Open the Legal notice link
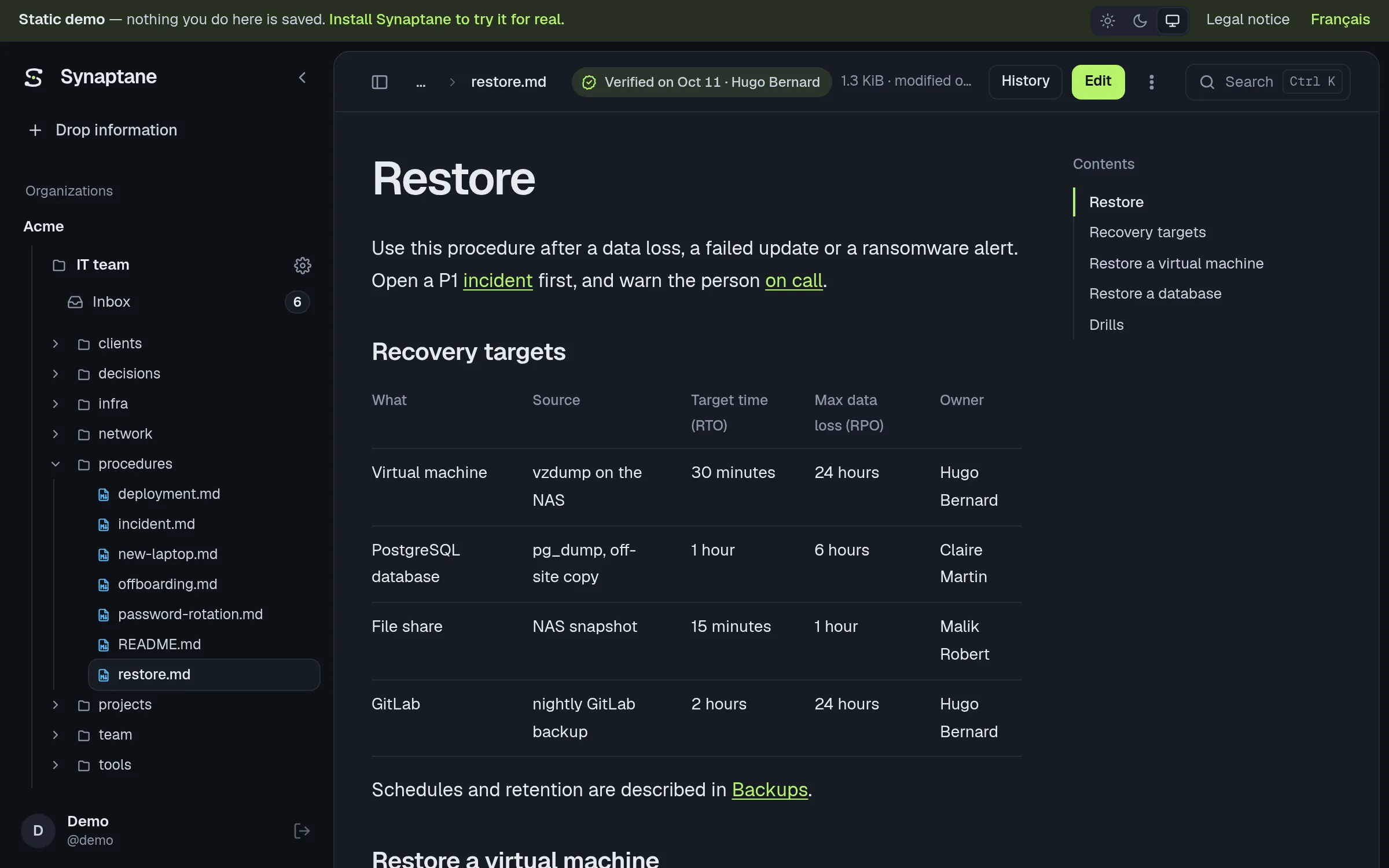This screenshot has width=1389, height=868. (1248, 20)
